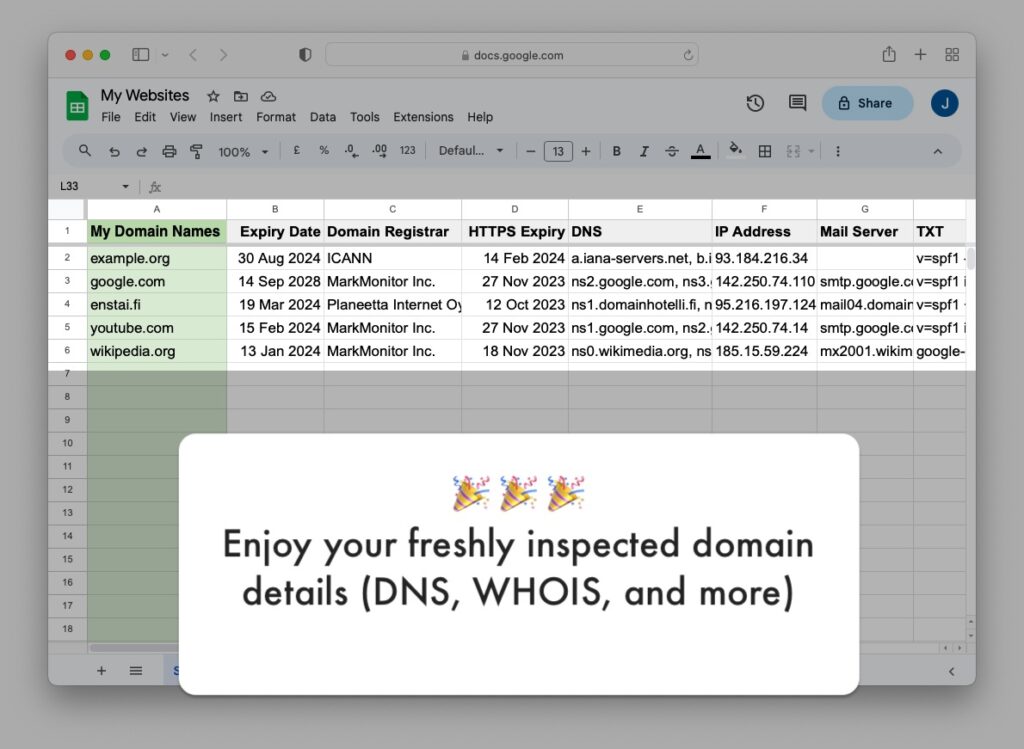
Task: Open the Format menu
Action: pyautogui.click(x=276, y=117)
